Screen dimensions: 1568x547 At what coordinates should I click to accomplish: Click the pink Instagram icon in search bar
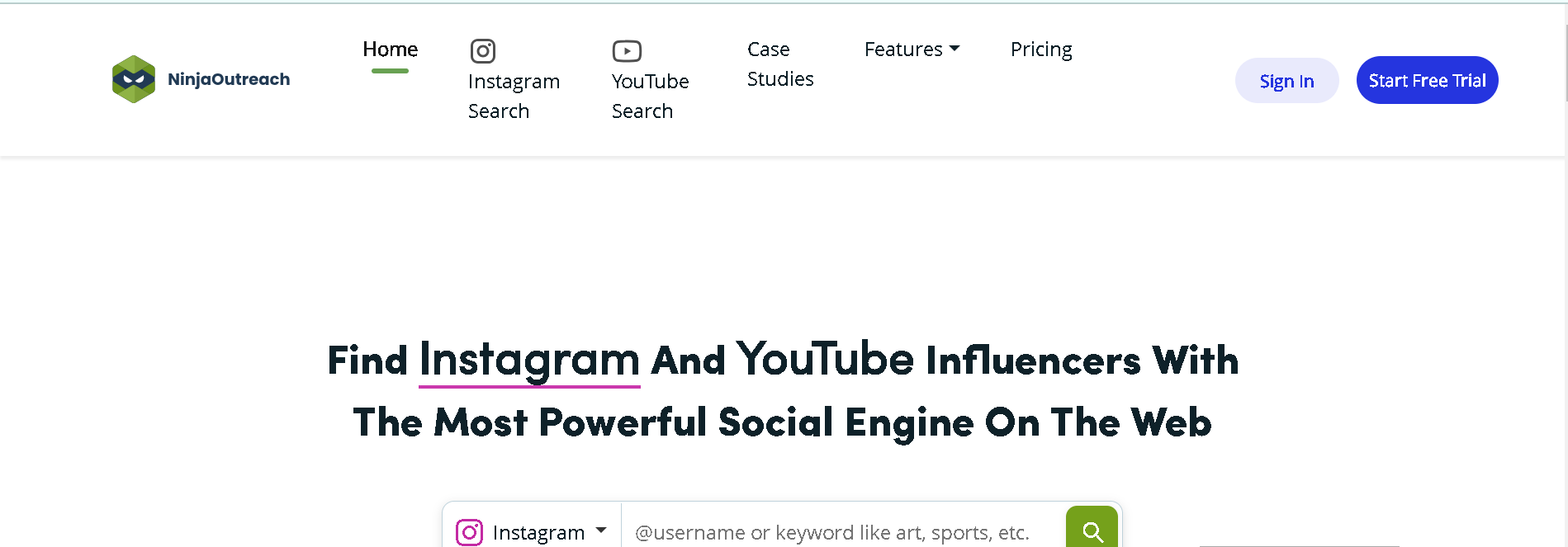click(469, 532)
